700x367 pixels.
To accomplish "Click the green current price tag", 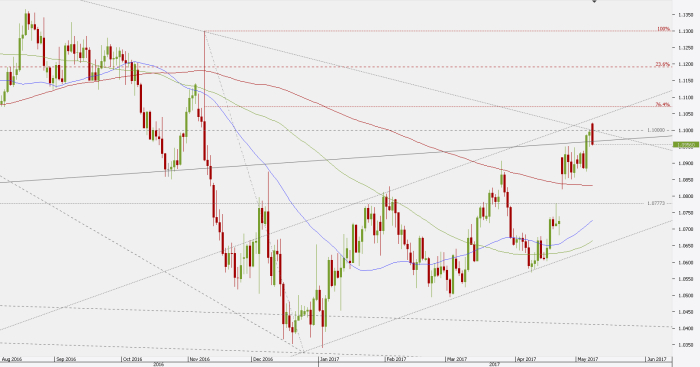I will click(686, 145).
